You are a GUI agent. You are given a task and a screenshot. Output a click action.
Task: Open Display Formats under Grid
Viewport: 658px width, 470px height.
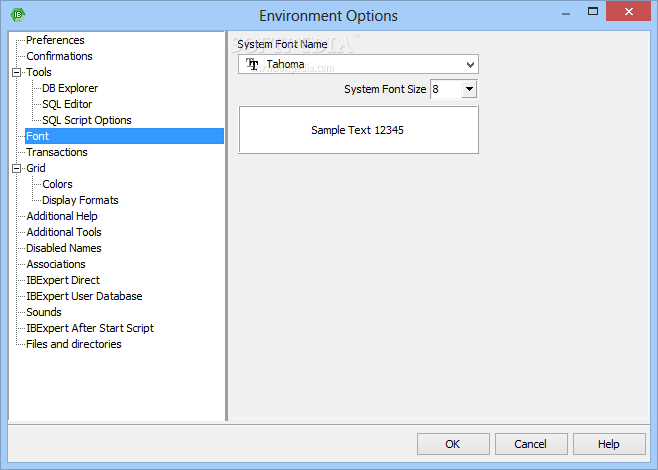click(81, 200)
